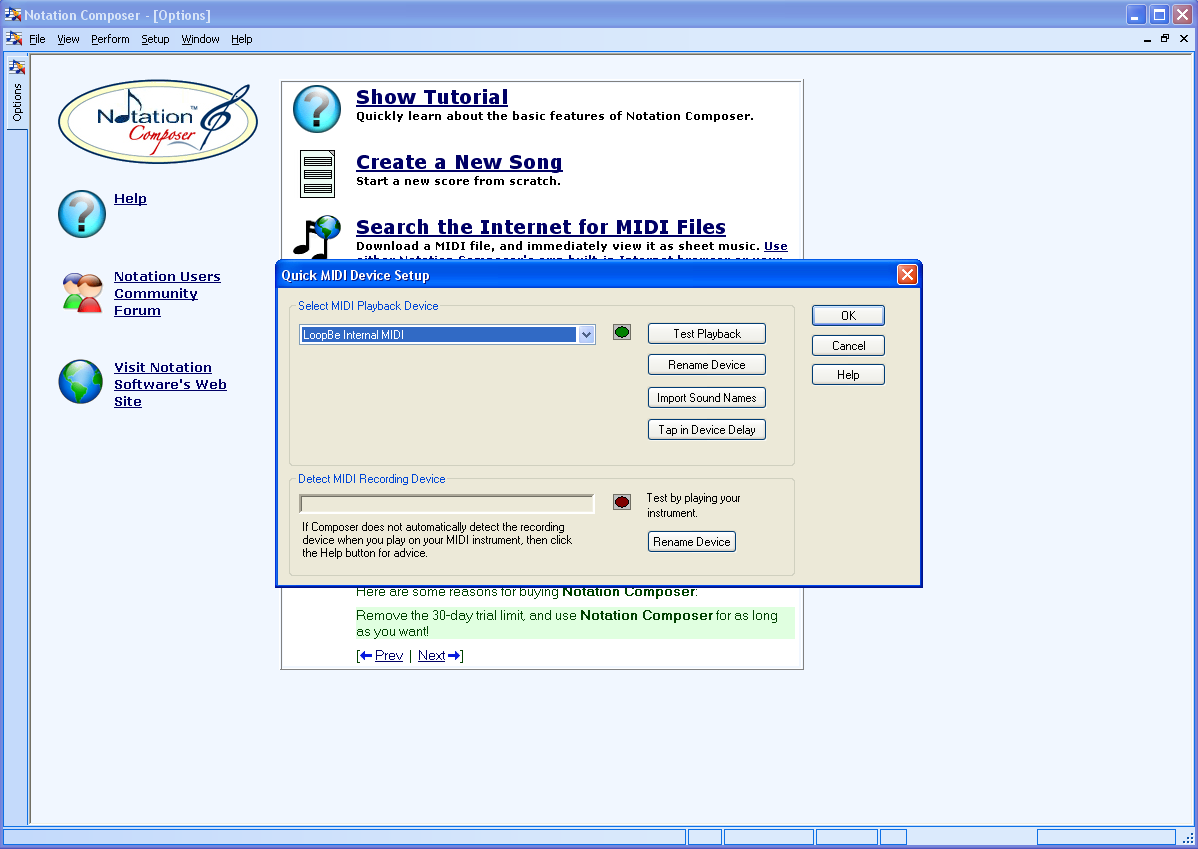The width and height of the screenshot is (1198, 849).
Task: Open the Setup menu
Action: click(155, 39)
